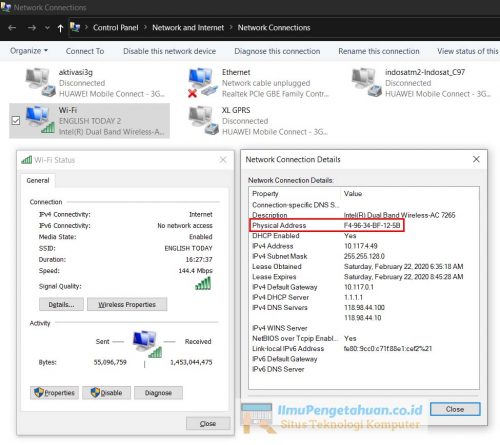Select the DHCP Enabled row
This screenshot has width=500, height=445.
click(364, 236)
